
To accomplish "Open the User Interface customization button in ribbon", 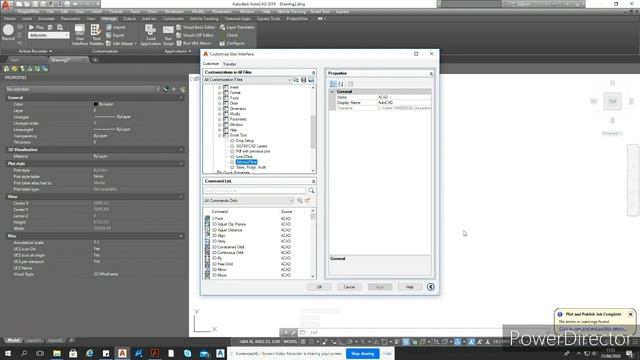I will point(80,35).
